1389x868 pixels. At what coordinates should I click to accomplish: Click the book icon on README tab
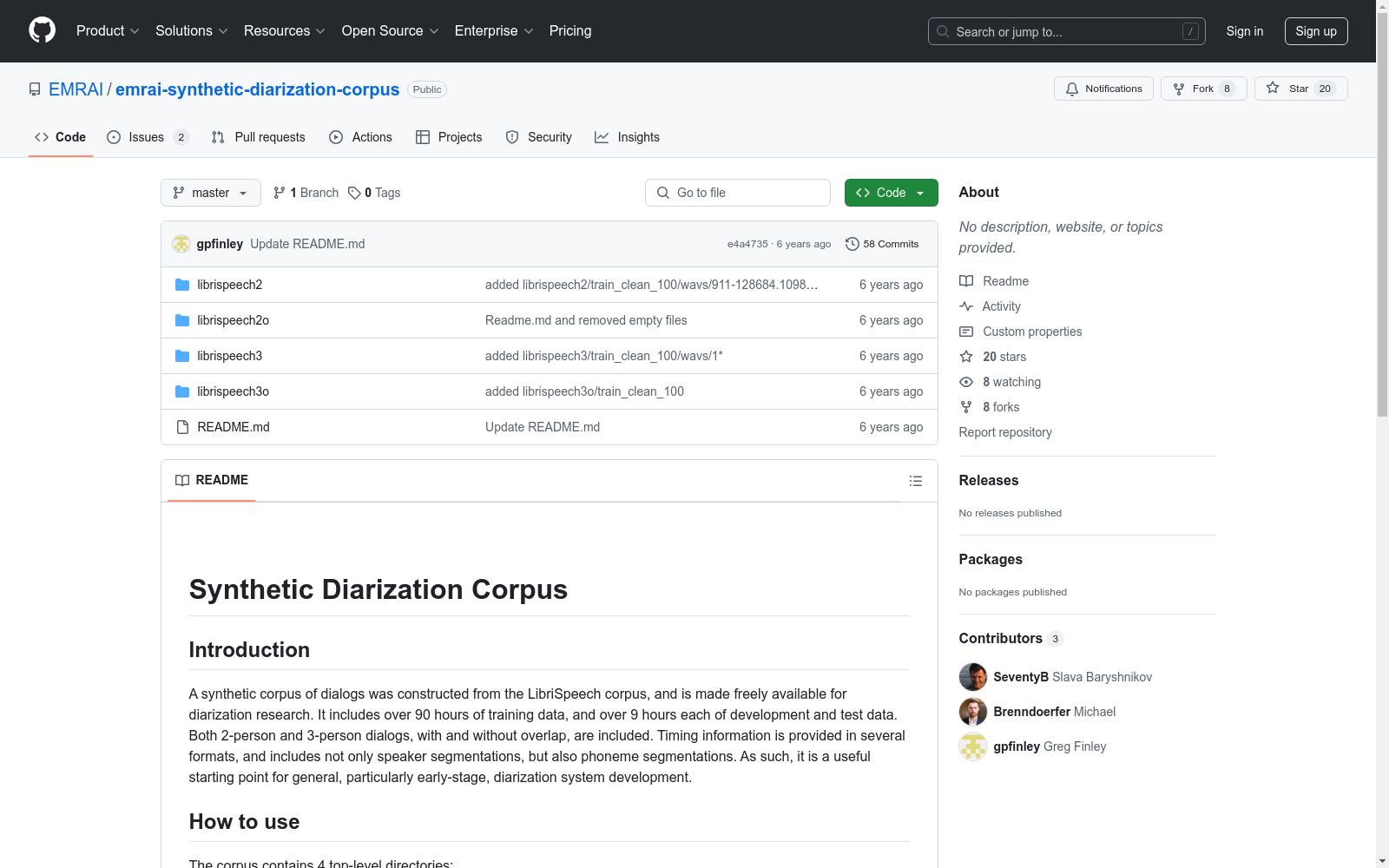click(x=182, y=480)
